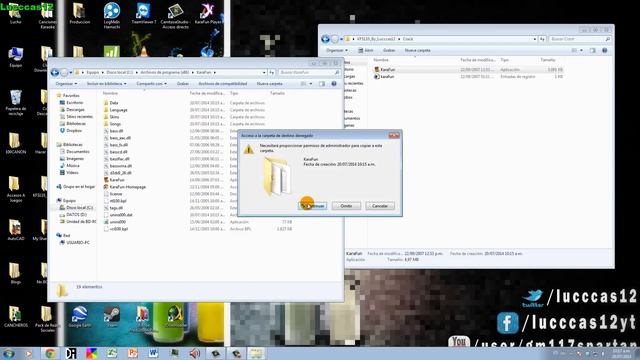Select the bass.dll file
This screenshot has height=360, width=640.
113,131
